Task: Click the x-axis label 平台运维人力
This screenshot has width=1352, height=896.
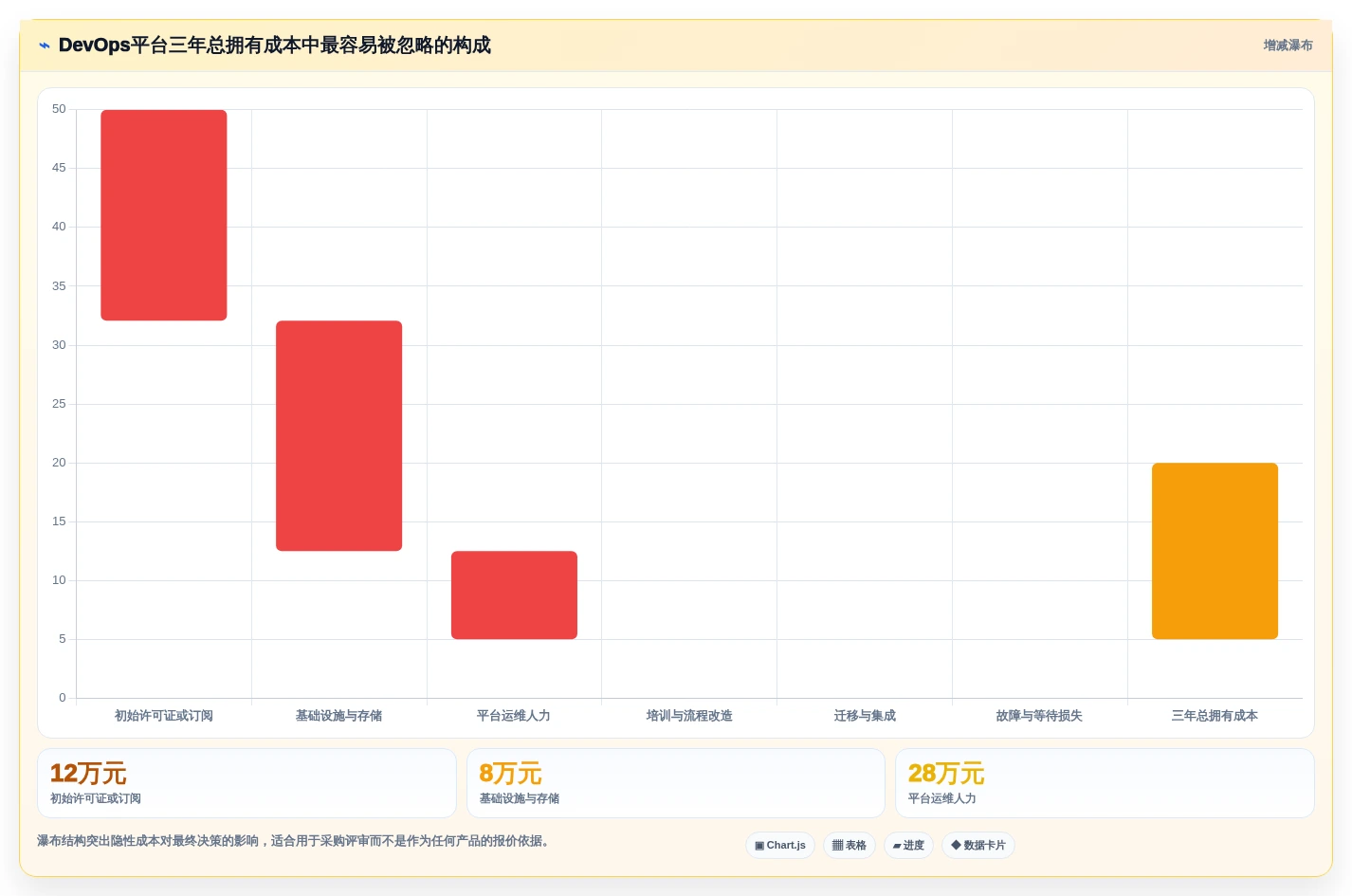Action: (x=514, y=716)
